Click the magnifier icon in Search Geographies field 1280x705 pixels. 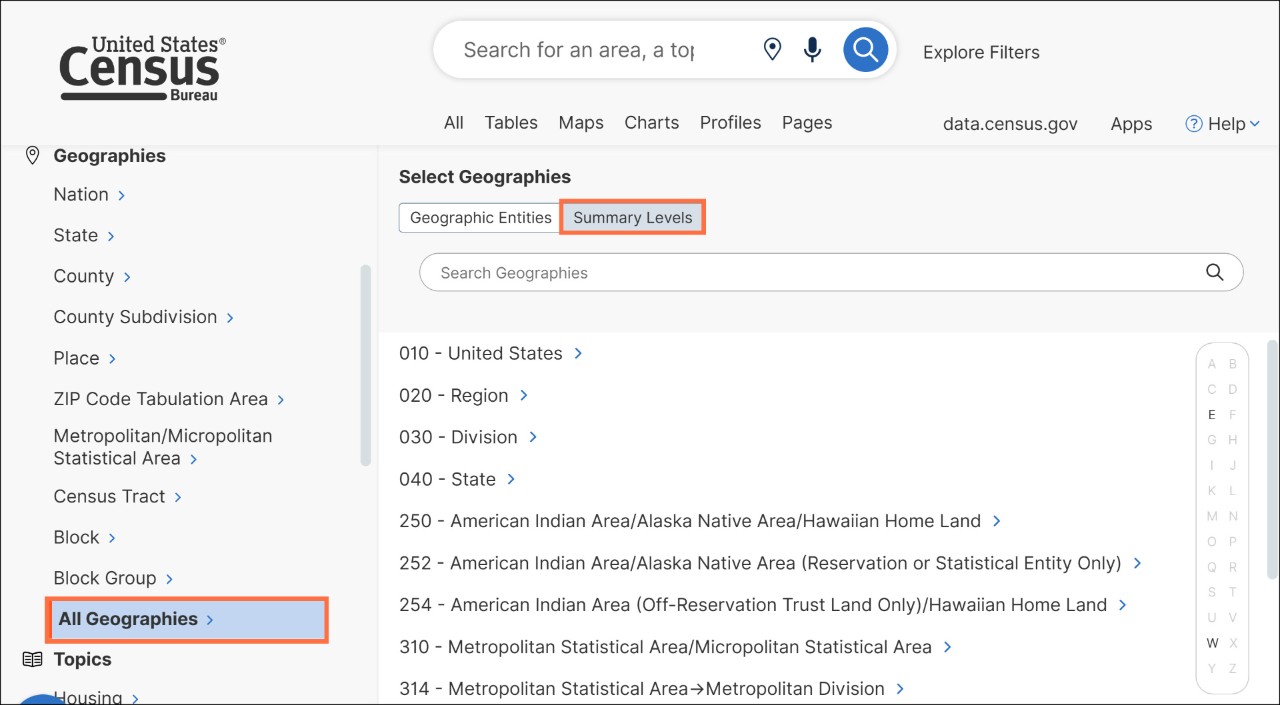[1214, 271]
